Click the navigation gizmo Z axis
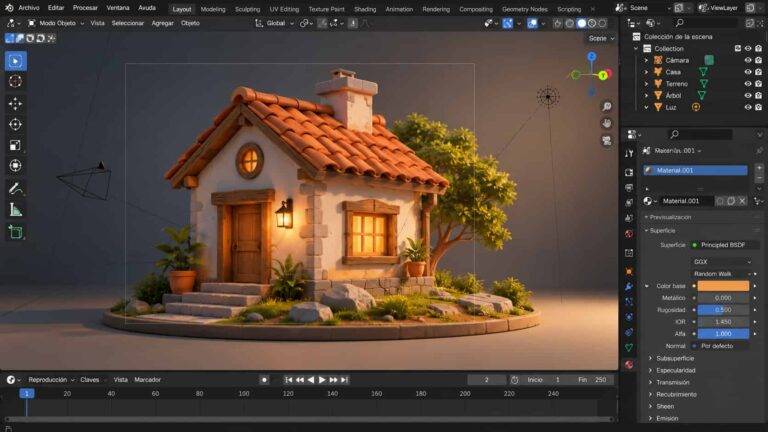Viewport: 768px width, 432px height. [592, 57]
